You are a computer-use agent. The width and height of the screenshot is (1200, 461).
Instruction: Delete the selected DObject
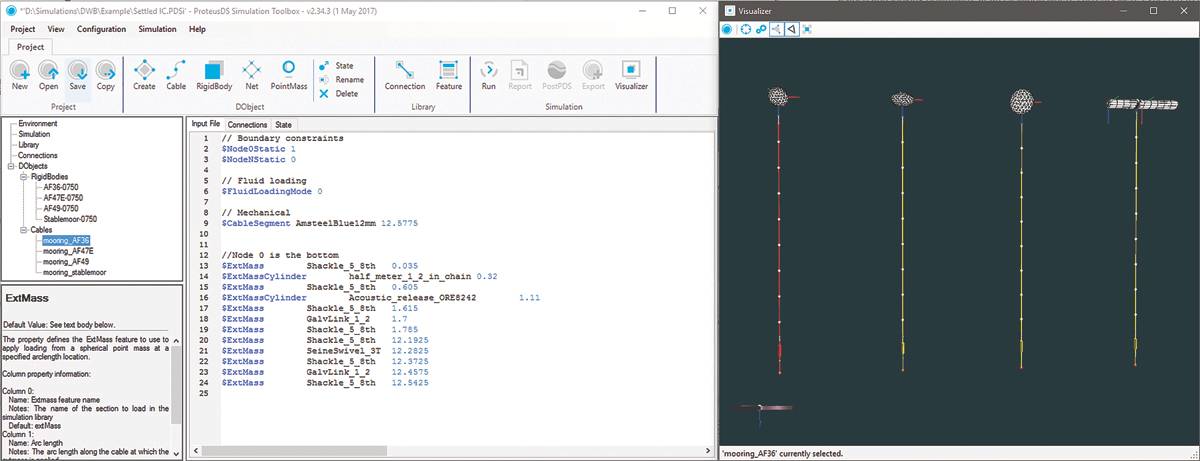tap(338, 93)
